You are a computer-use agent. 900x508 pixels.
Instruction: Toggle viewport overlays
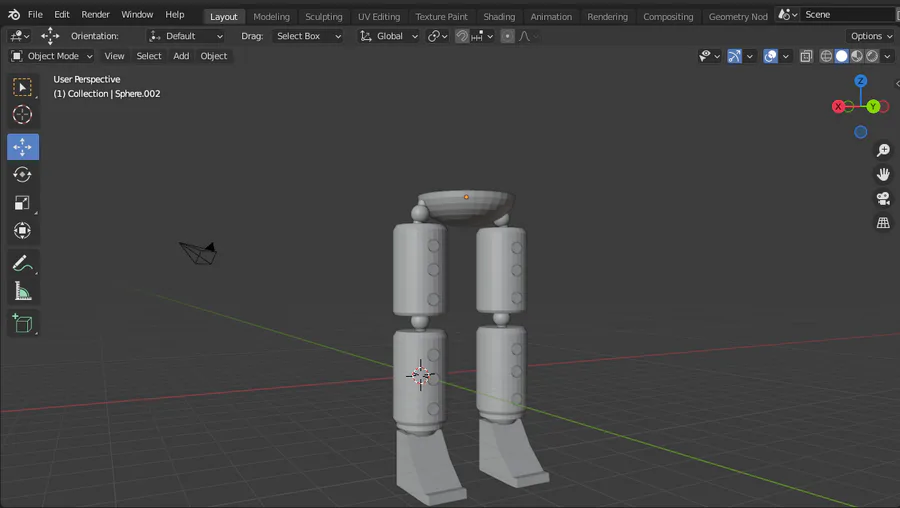770,56
